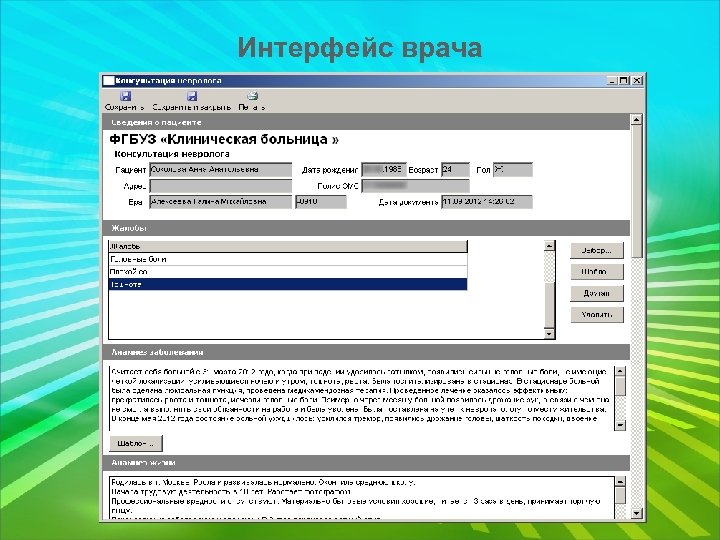Click the main window scrollbar up arrow
720x540 pixels.
(636, 120)
